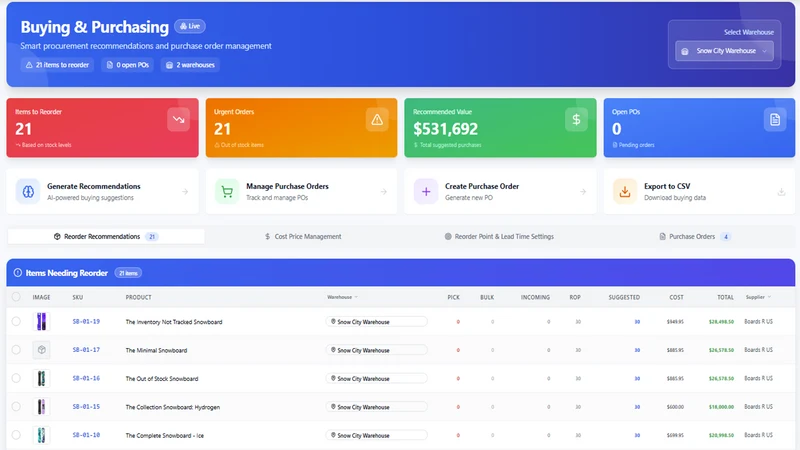
Task: Click the Boards R US supplier for SB-01-16
Action: coord(758,378)
